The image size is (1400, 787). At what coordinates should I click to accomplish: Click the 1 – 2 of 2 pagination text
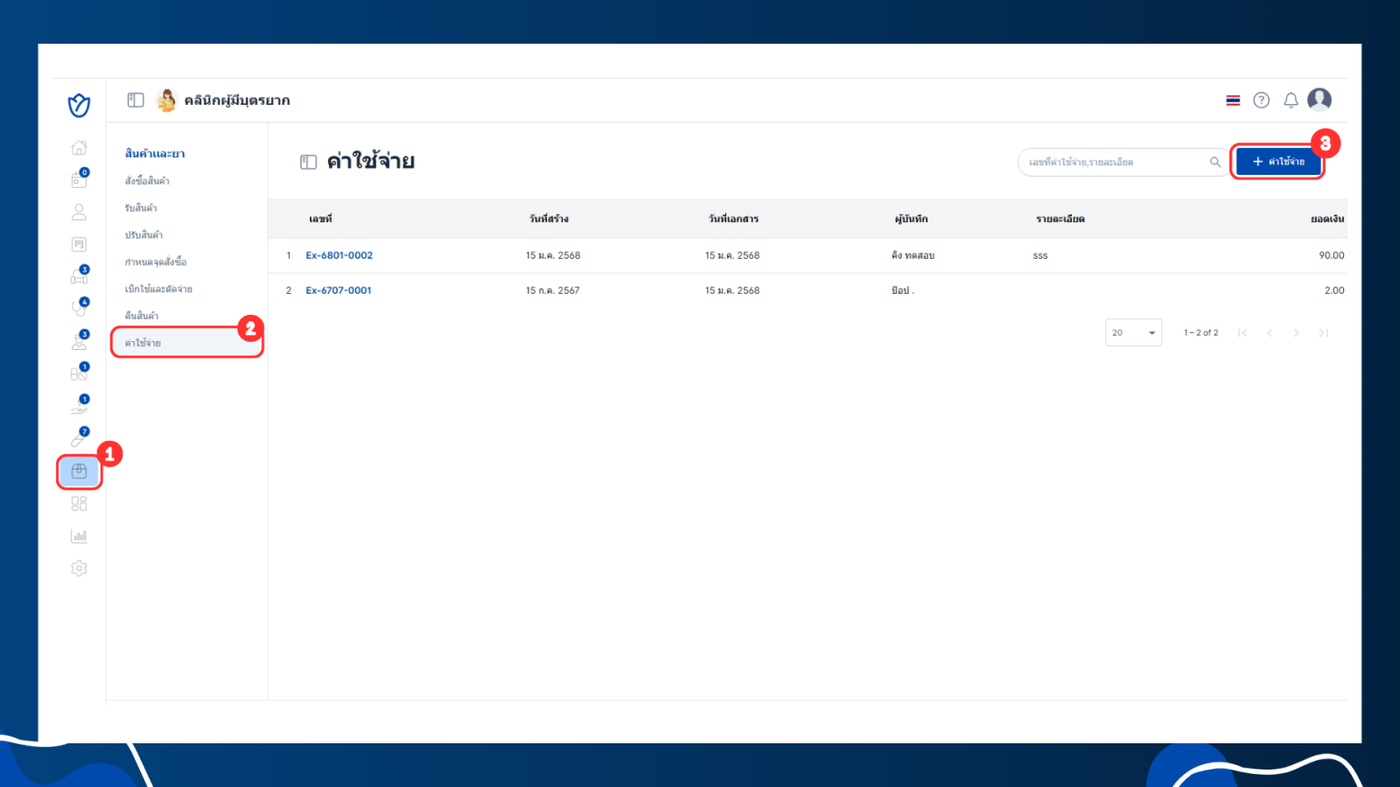(x=1201, y=333)
